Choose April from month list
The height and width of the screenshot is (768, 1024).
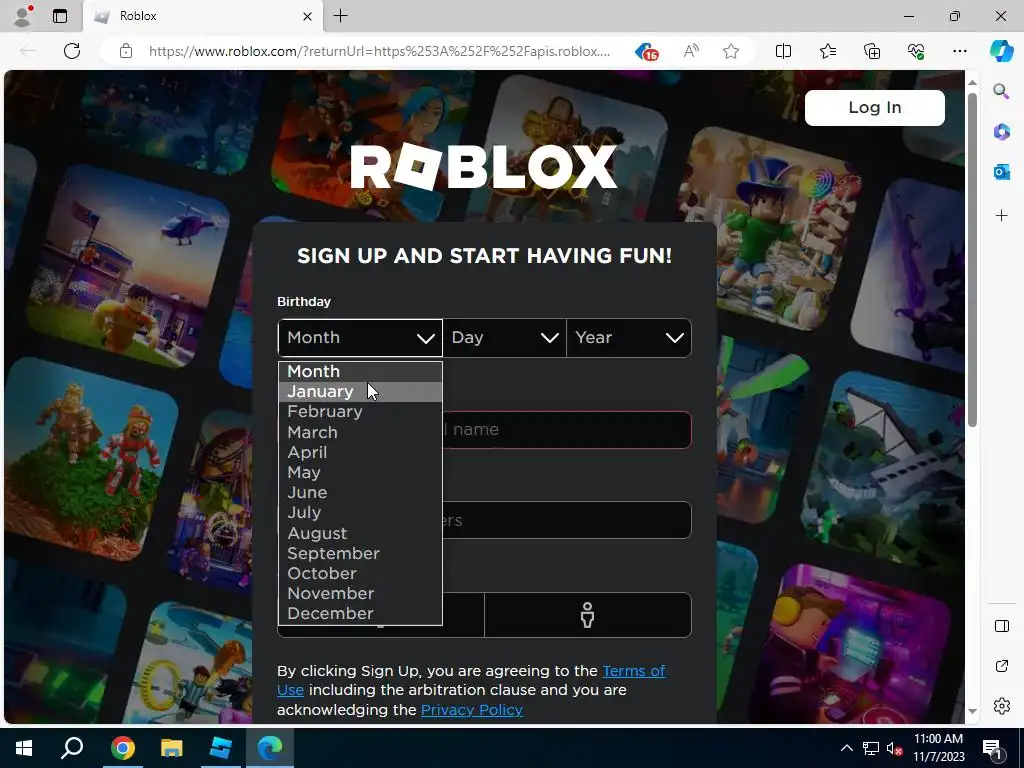click(x=360, y=453)
